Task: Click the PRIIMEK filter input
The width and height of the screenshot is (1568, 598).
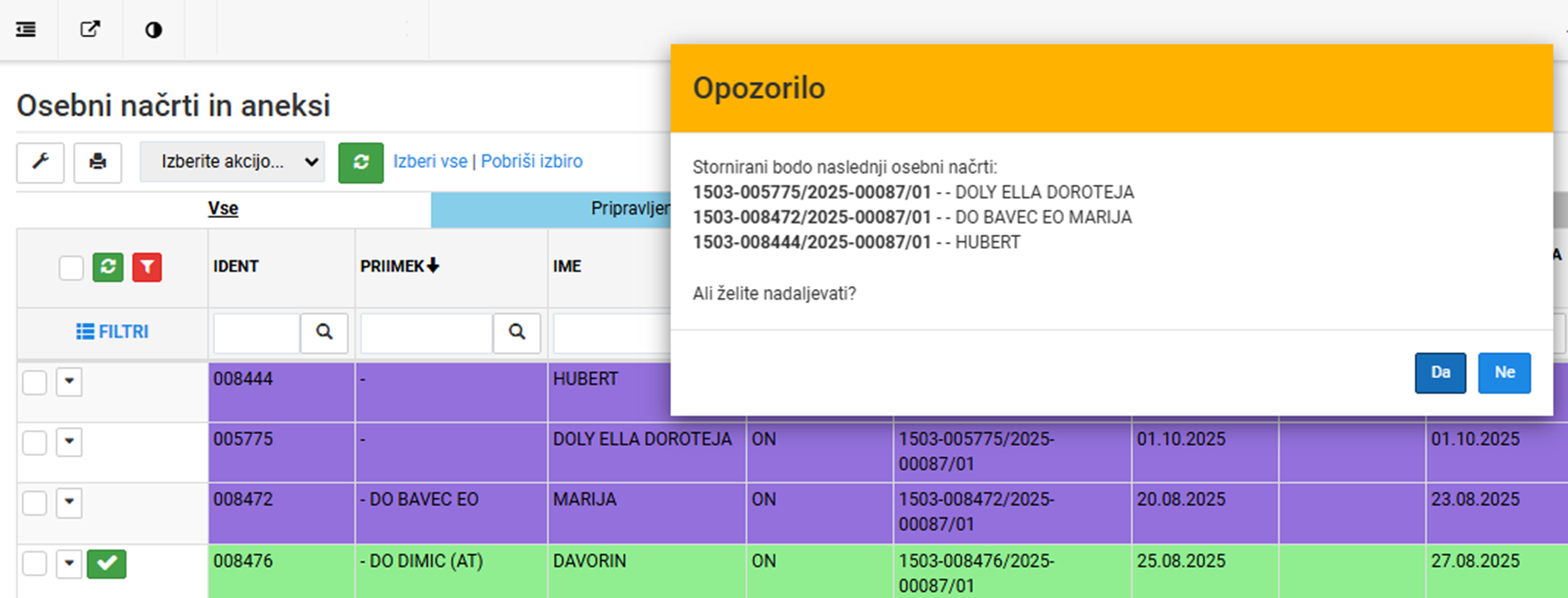Action: (x=427, y=333)
